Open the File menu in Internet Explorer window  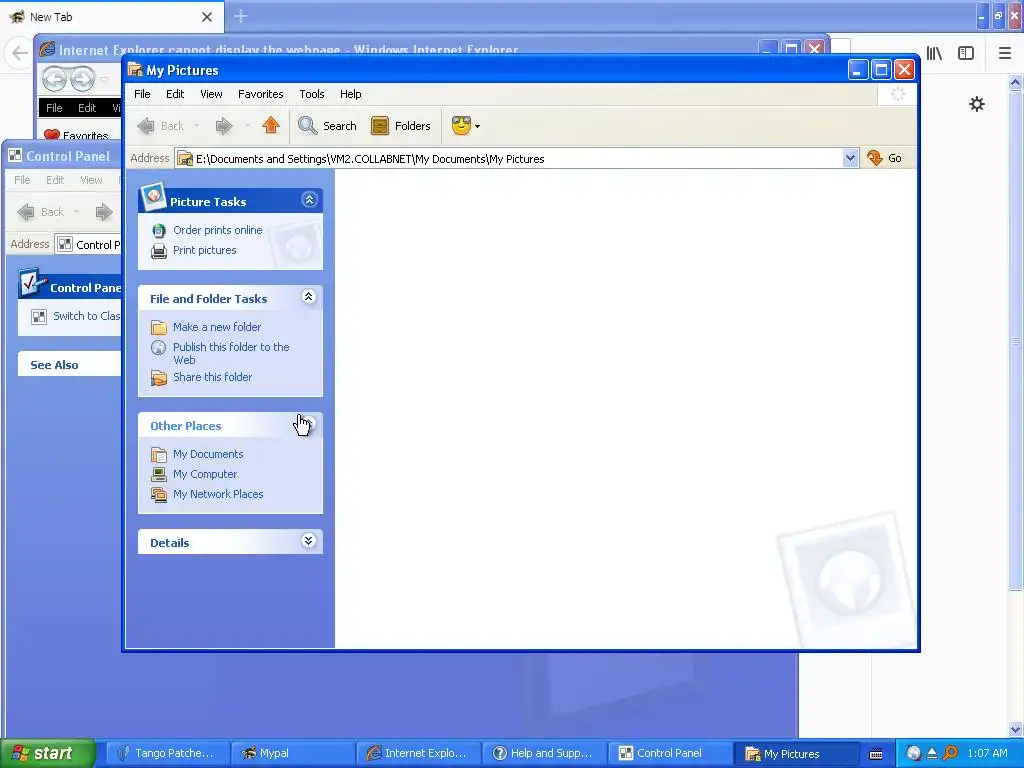(54, 108)
